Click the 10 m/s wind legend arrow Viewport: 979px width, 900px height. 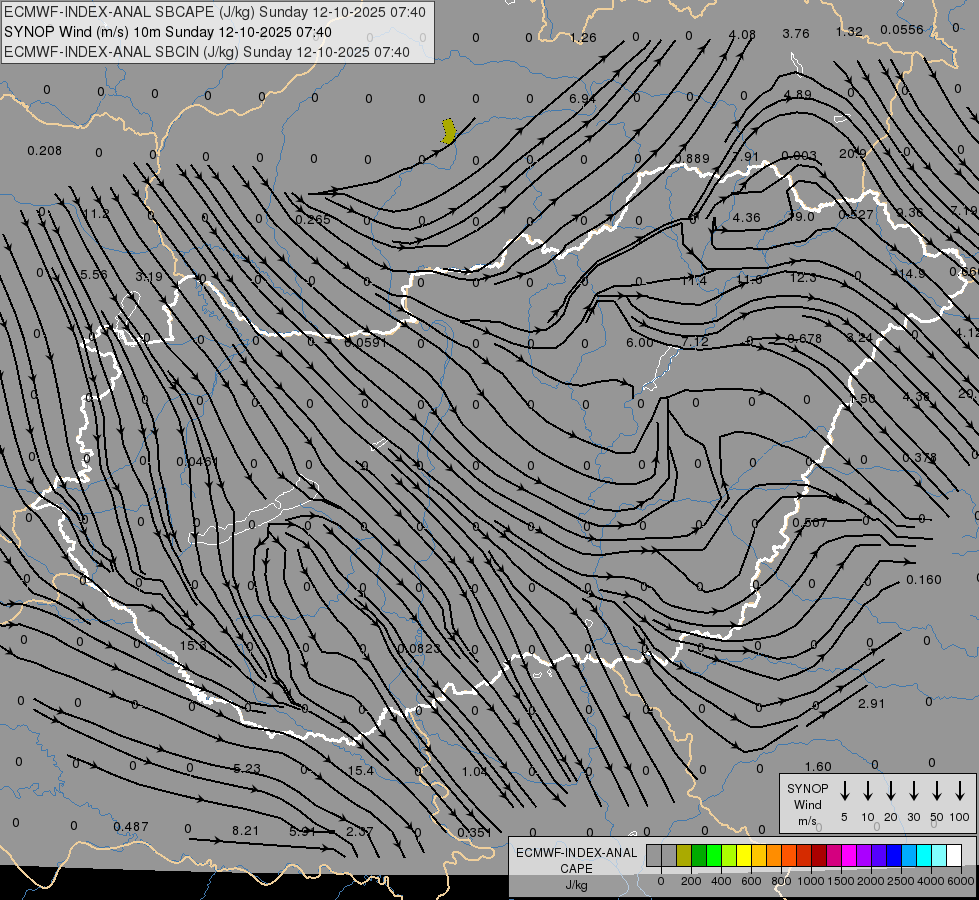click(x=868, y=791)
